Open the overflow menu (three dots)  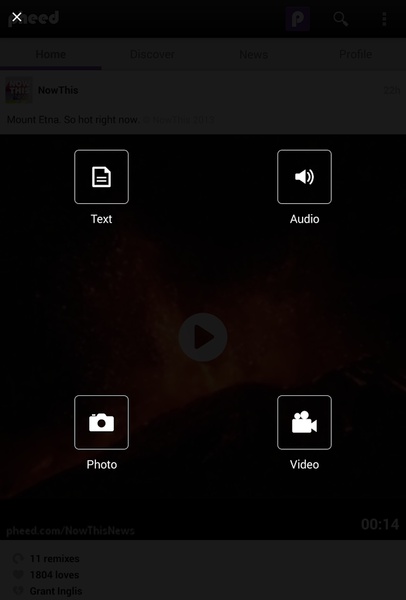click(384, 19)
